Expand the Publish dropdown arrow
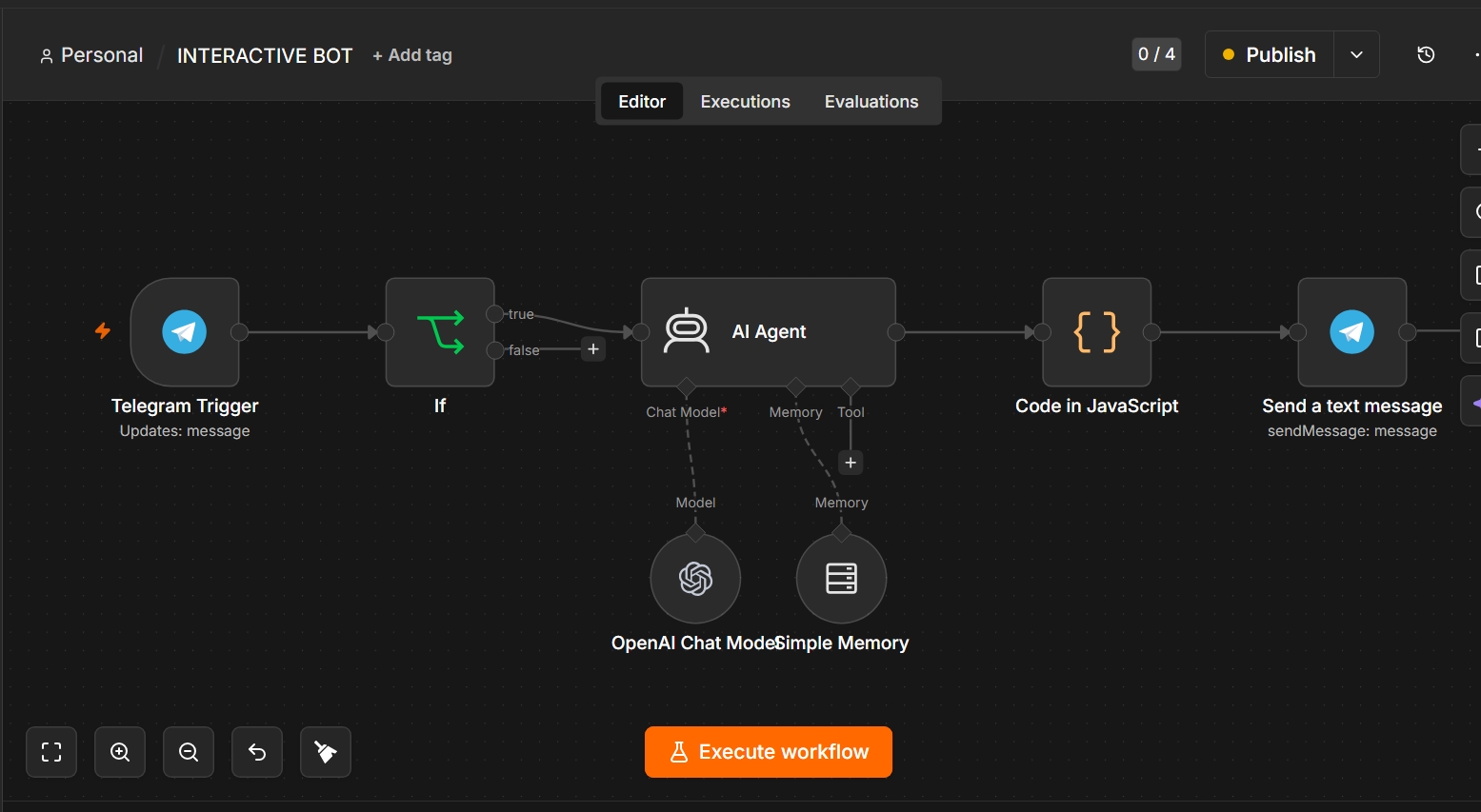 click(x=1356, y=55)
